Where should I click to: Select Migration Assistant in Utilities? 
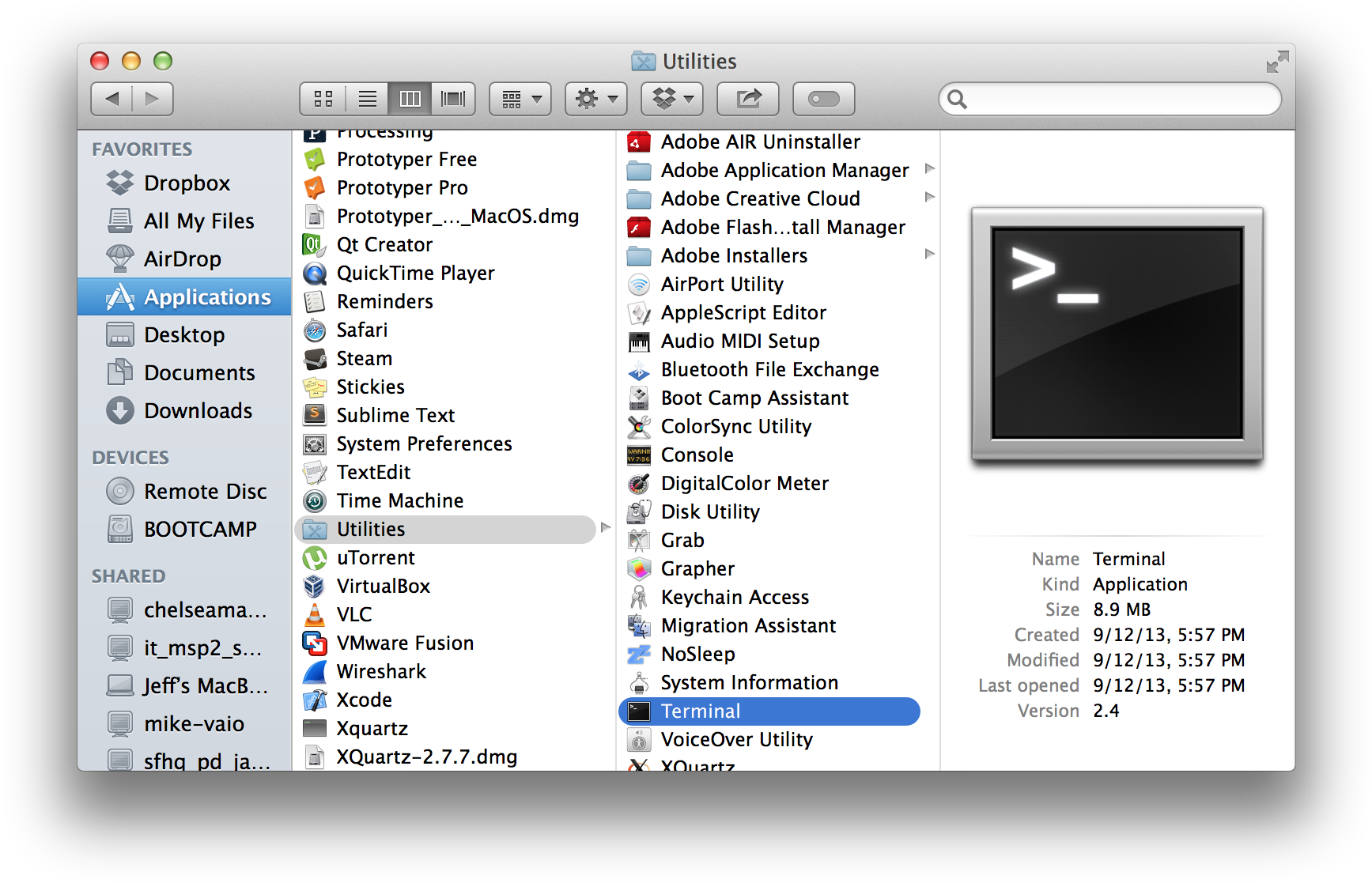tap(770, 626)
